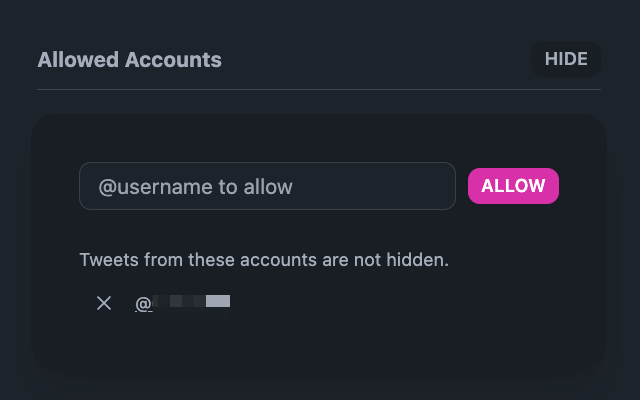Open the blurred @username account link
Screen dimensions: 640x400
(182, 303)
